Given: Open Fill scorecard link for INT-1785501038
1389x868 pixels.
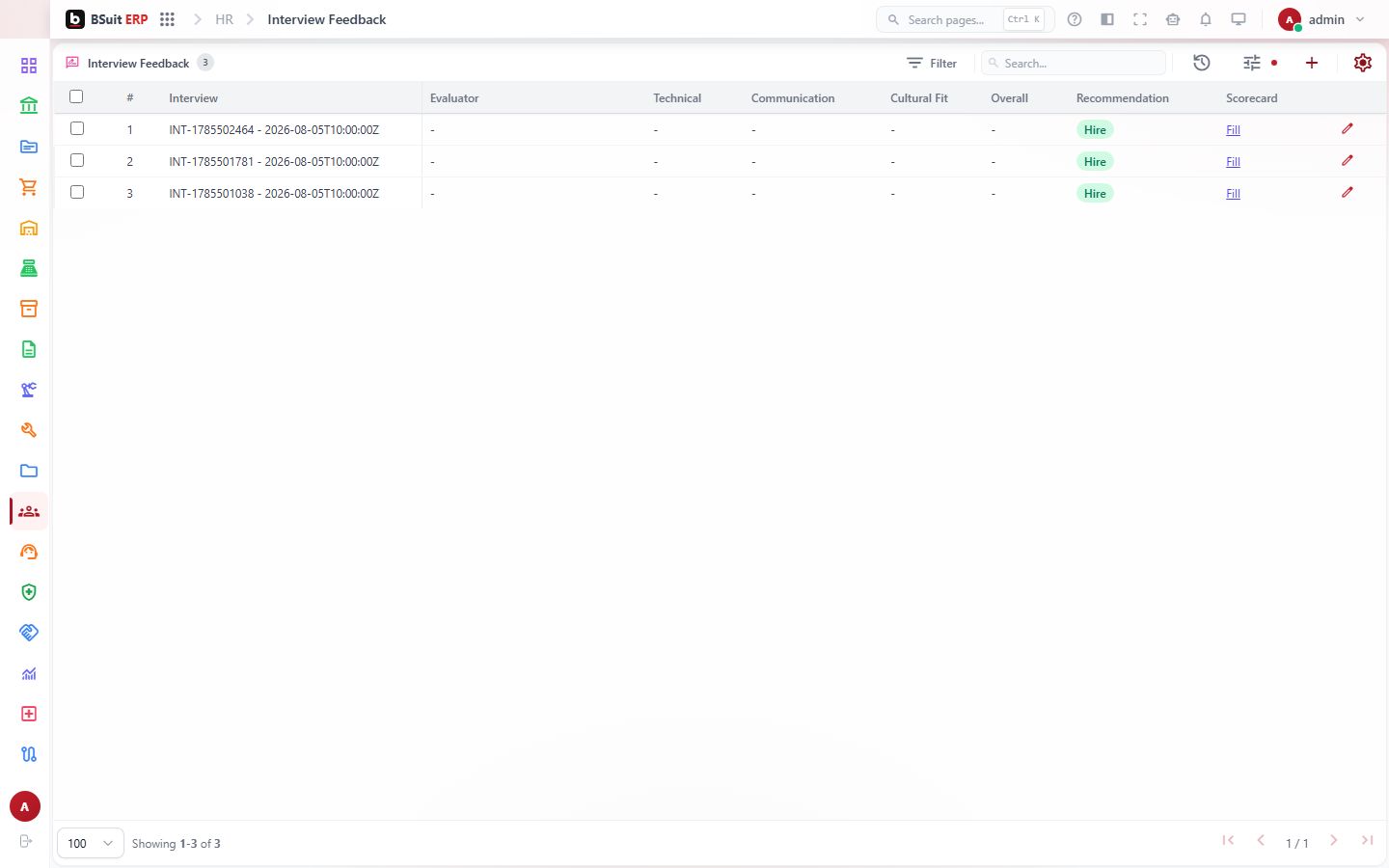Looking at the screenshot, I should [1233, 194].
